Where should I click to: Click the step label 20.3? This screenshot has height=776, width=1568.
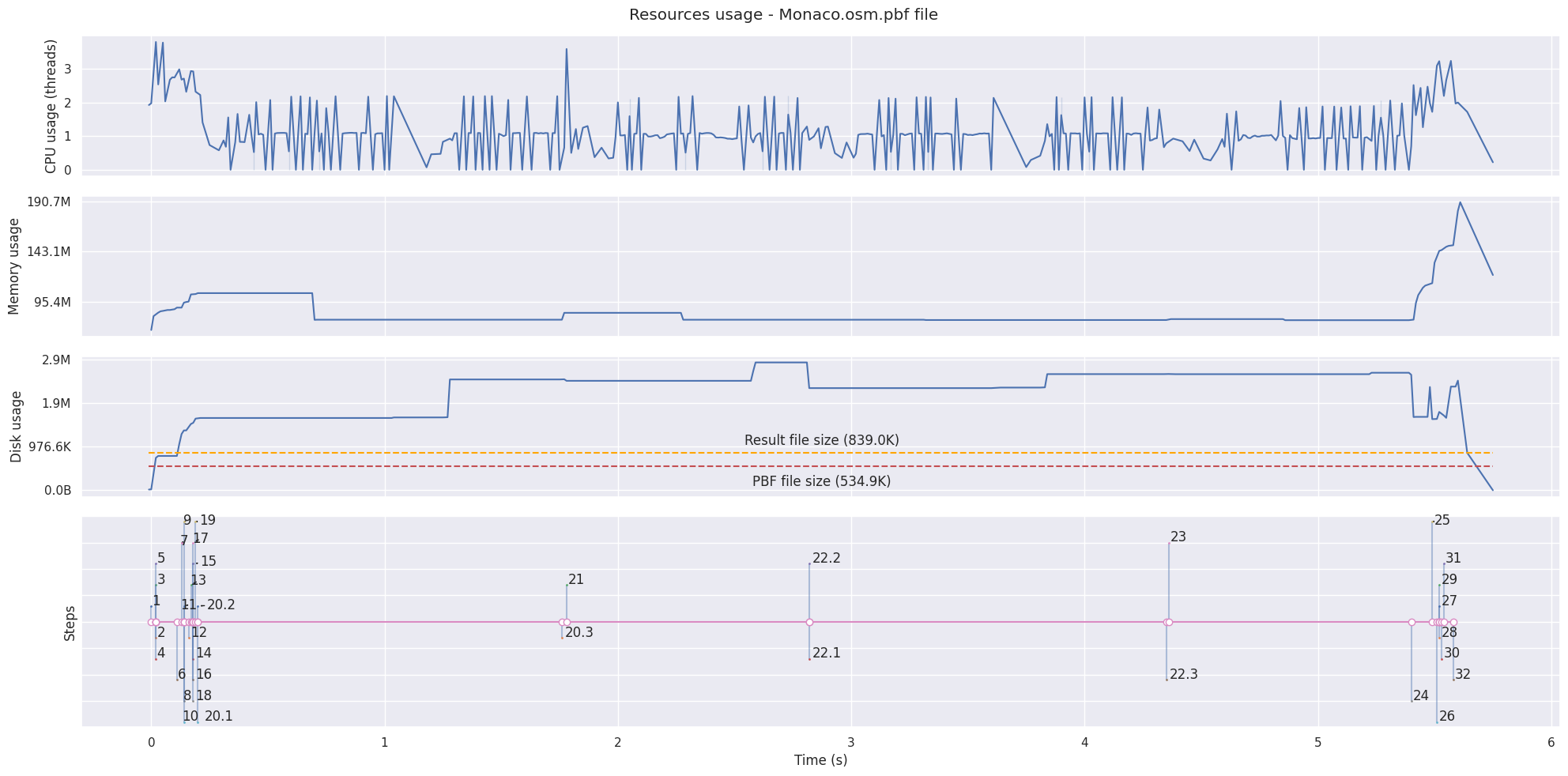click(579, 632)
